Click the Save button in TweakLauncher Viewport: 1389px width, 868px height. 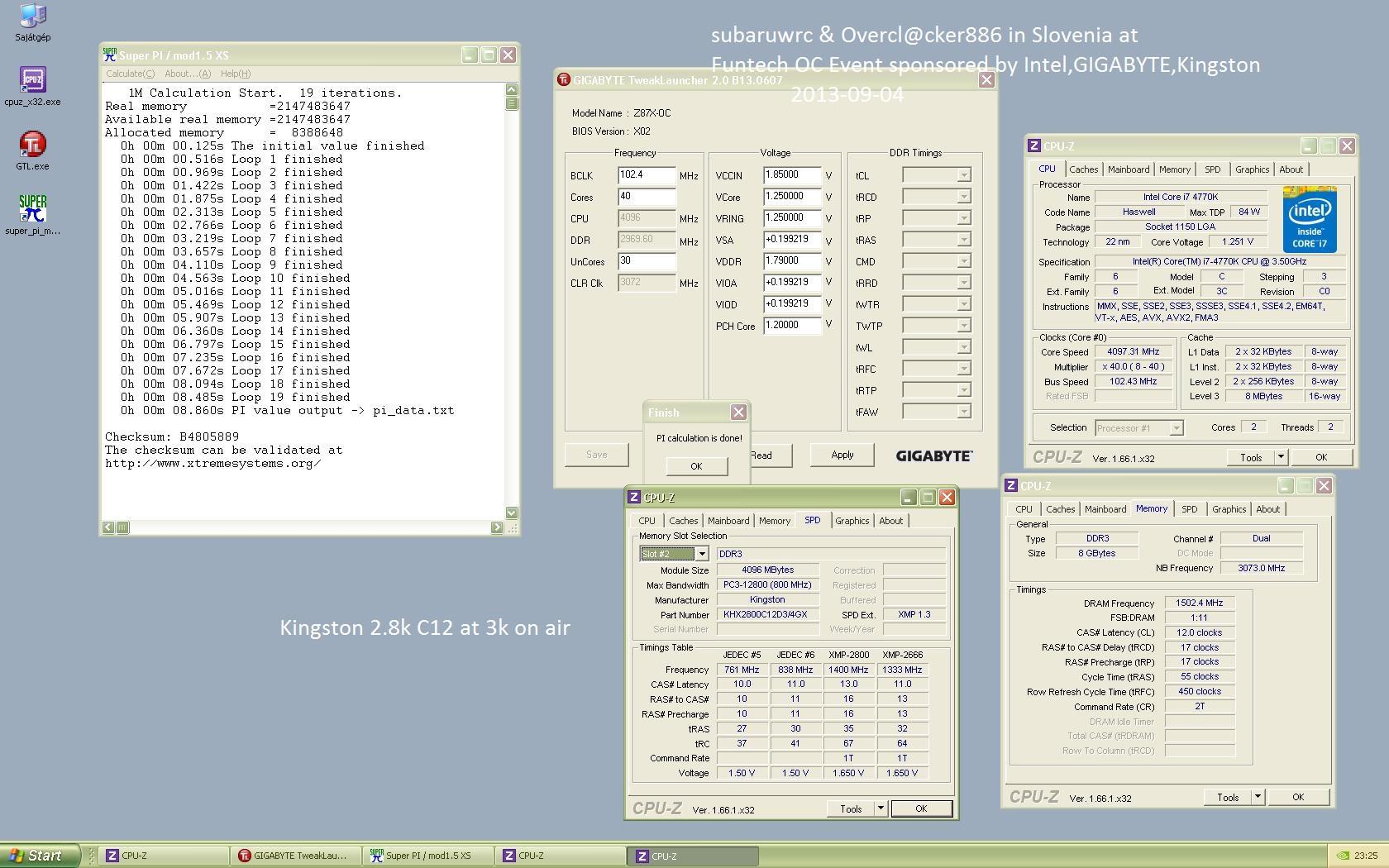596,455
